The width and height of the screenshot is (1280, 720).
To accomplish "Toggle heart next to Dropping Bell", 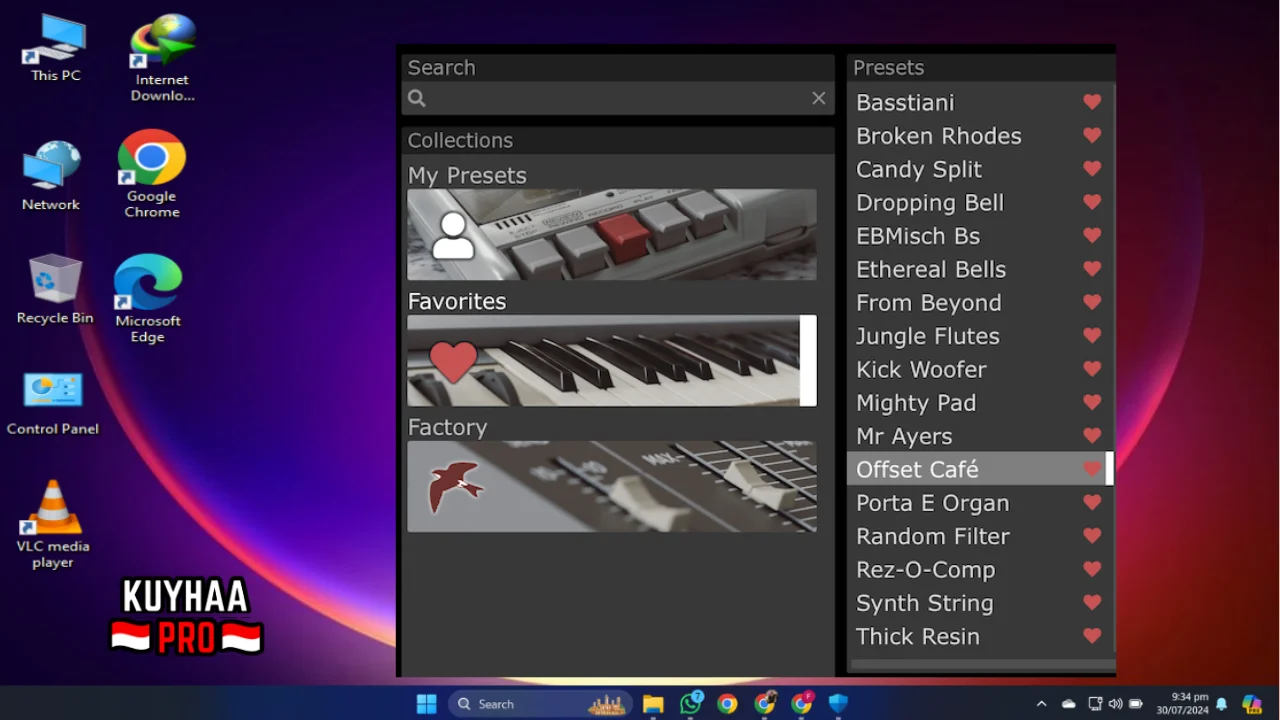I will point(1092,202).
